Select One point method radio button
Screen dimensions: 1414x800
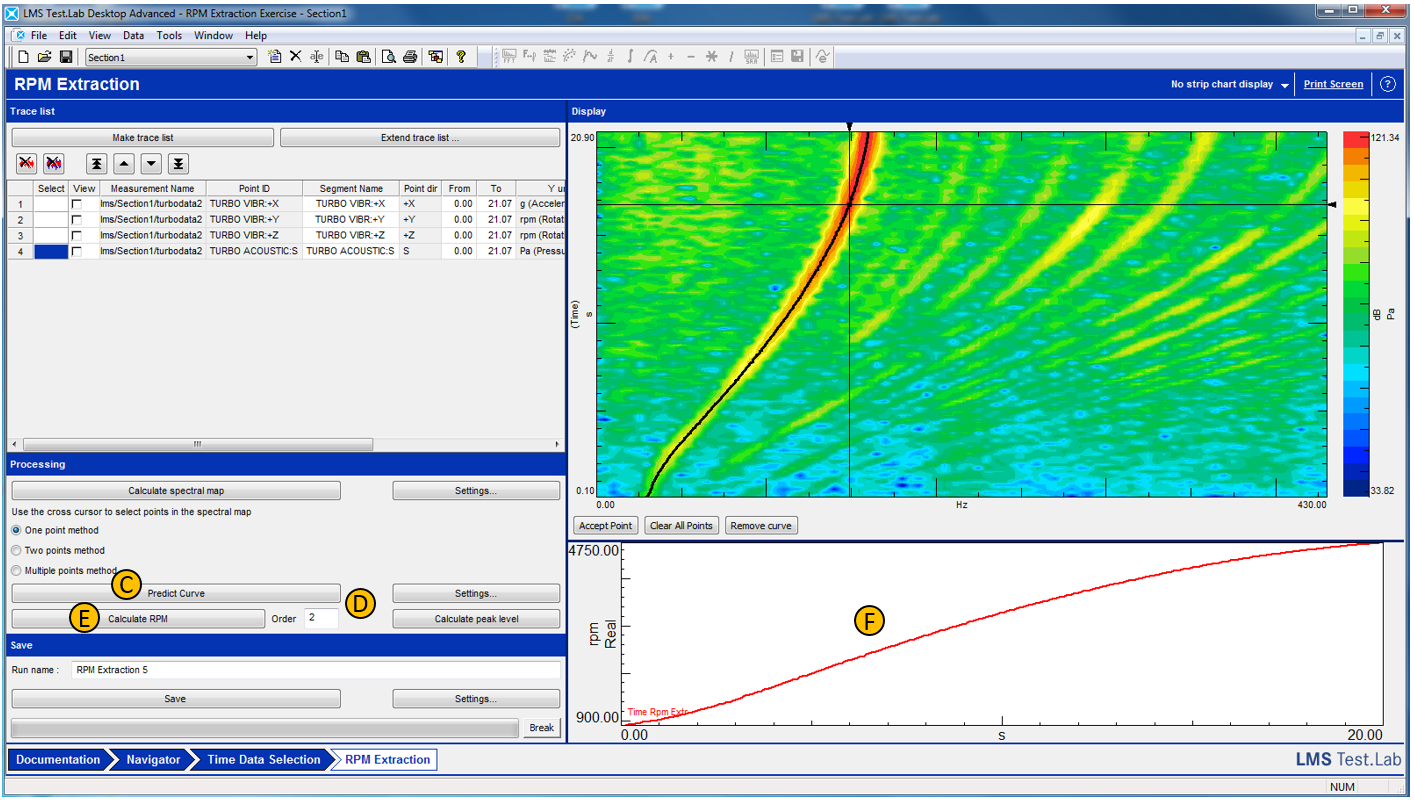(16, 530)
